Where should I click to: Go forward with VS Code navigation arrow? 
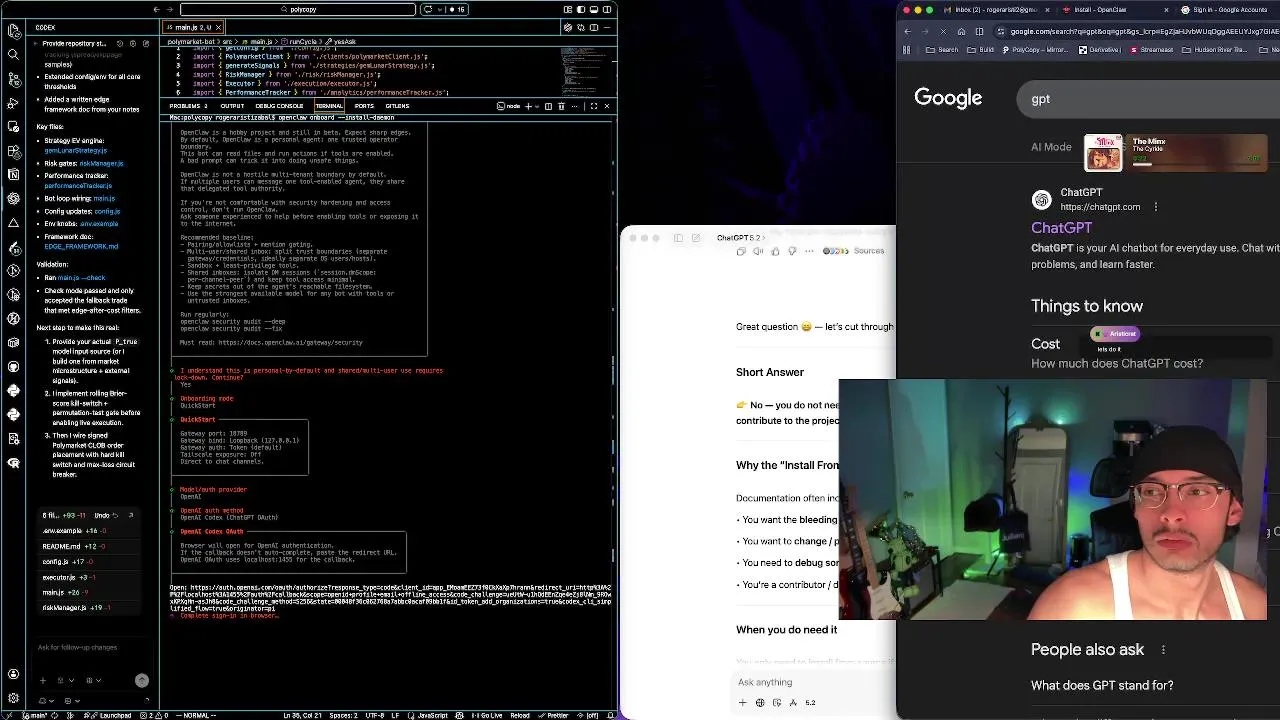pos(170,9)
